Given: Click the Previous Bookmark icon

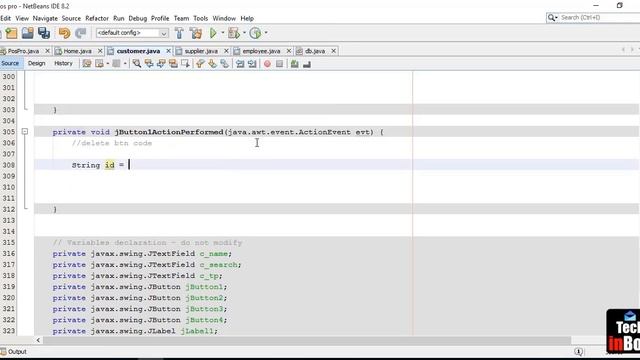Looking at the screenshot, I should pos(200,64).
